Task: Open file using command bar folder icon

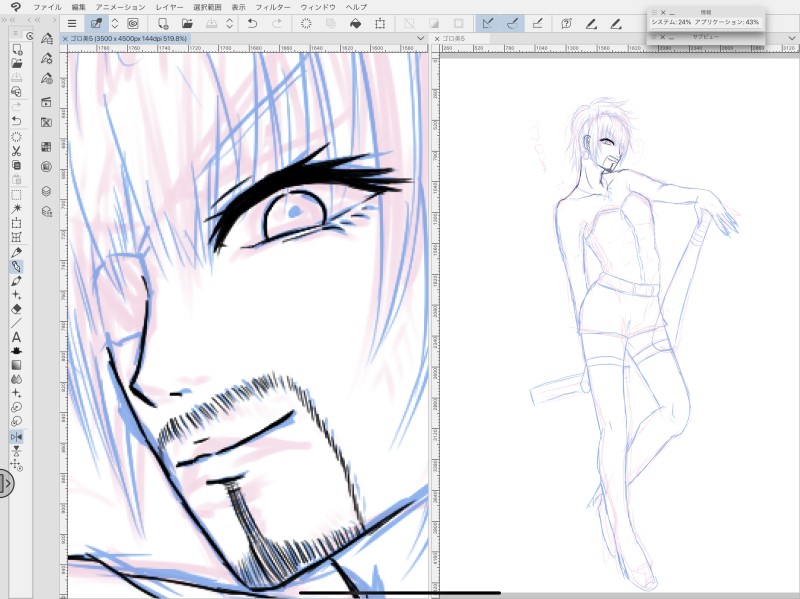Action: 187,23
